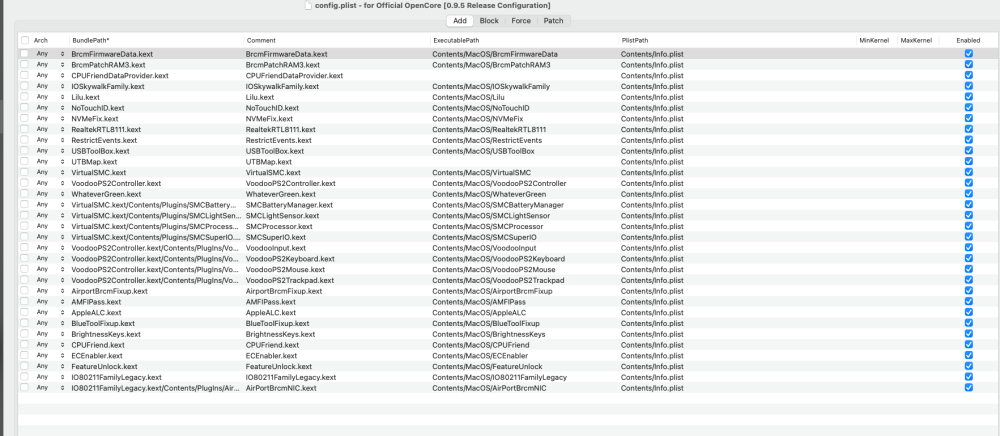Viewport: 1000px width, 436px height.
Task: Open Arch dropdown for UTBMap.kext
Action: [50, 162]
